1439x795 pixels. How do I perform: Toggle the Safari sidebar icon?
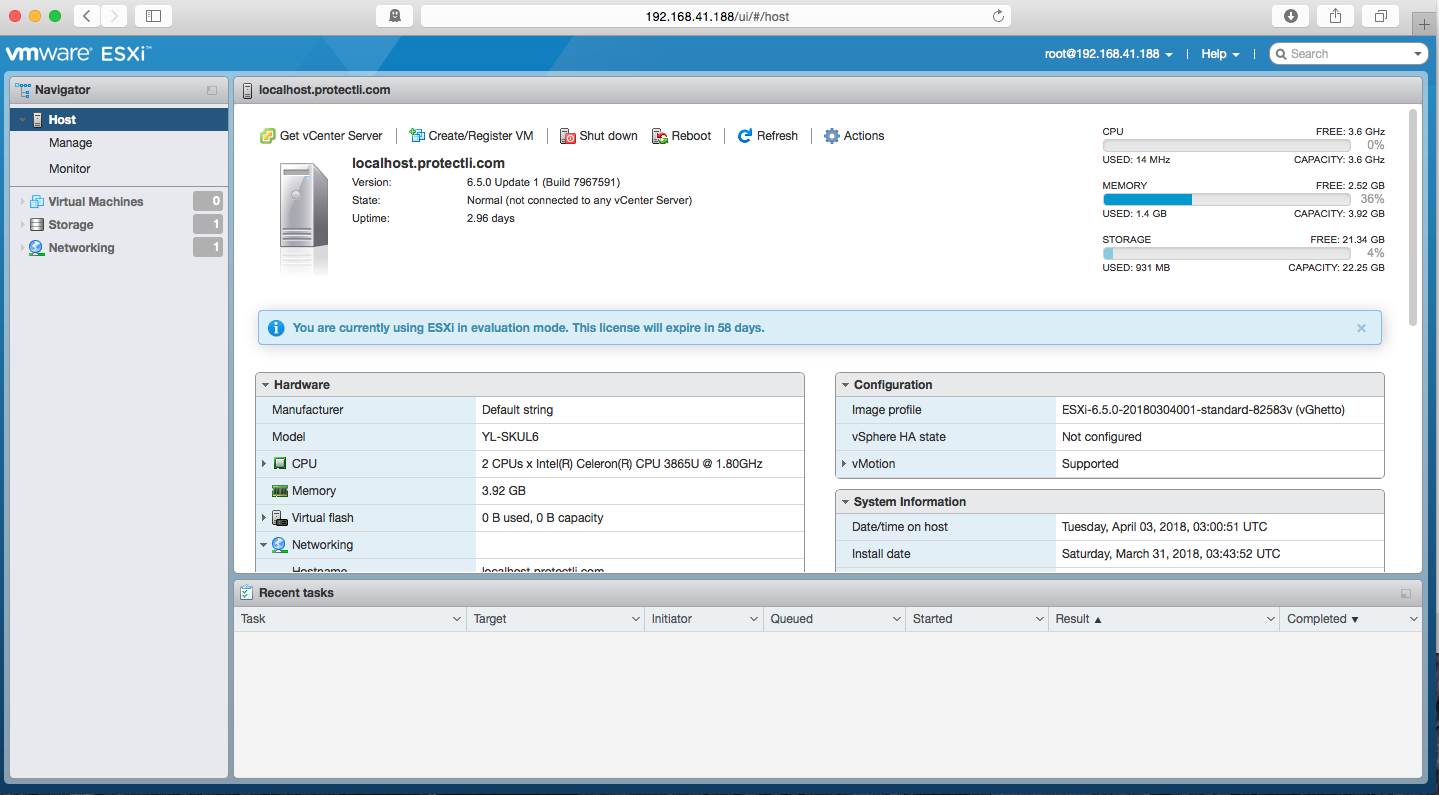point(153,16)
